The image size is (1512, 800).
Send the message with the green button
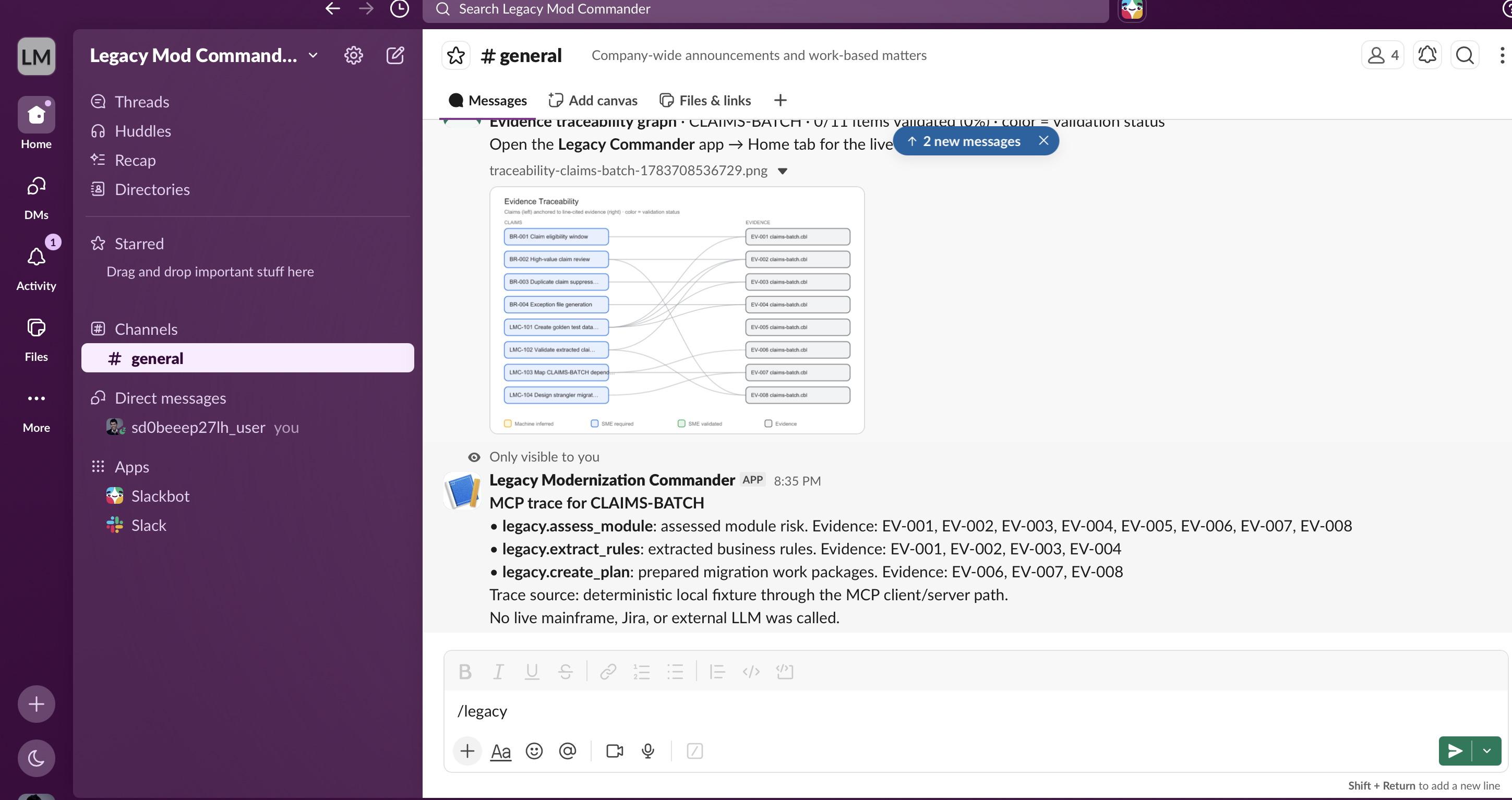pyautogui.click(x=1455, y=751)
